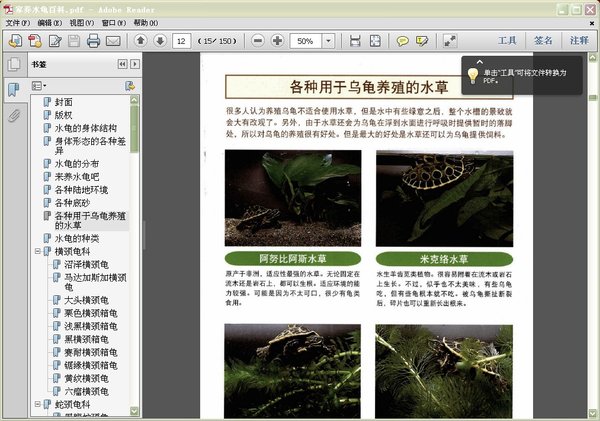Image resolution: width=600 pixels, height=421 pixels.
Task: Open the 文件 menu
Action: click(x=18, y=22)
